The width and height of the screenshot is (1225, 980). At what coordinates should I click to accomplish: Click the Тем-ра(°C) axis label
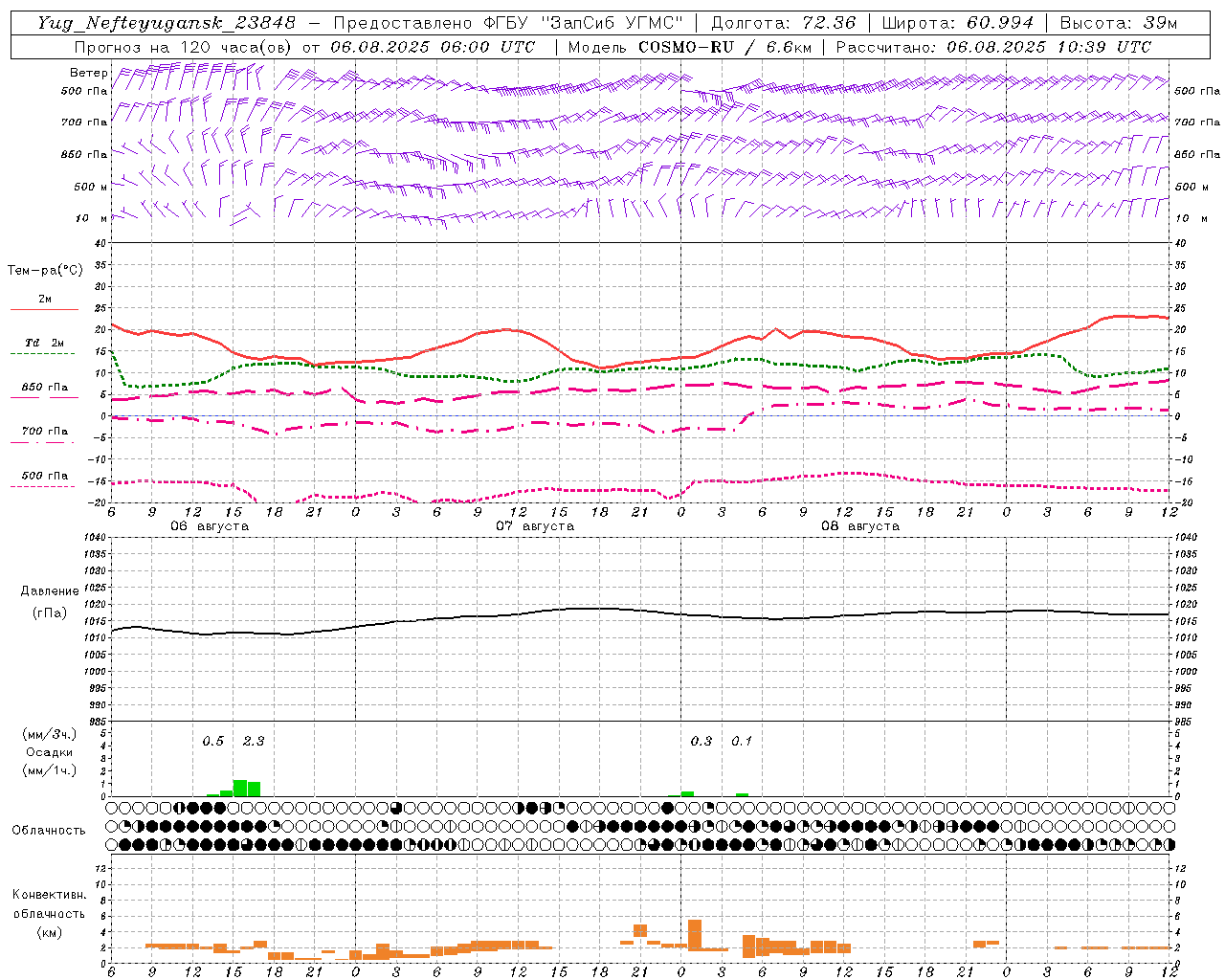point(45,271)
